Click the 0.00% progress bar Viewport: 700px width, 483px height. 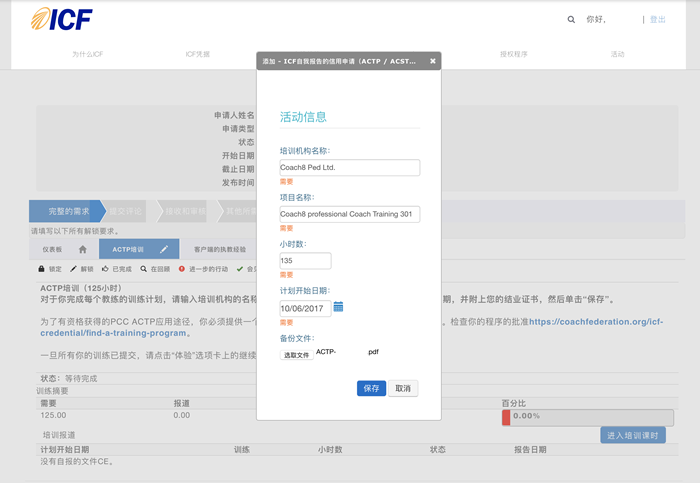pos(587,417)
